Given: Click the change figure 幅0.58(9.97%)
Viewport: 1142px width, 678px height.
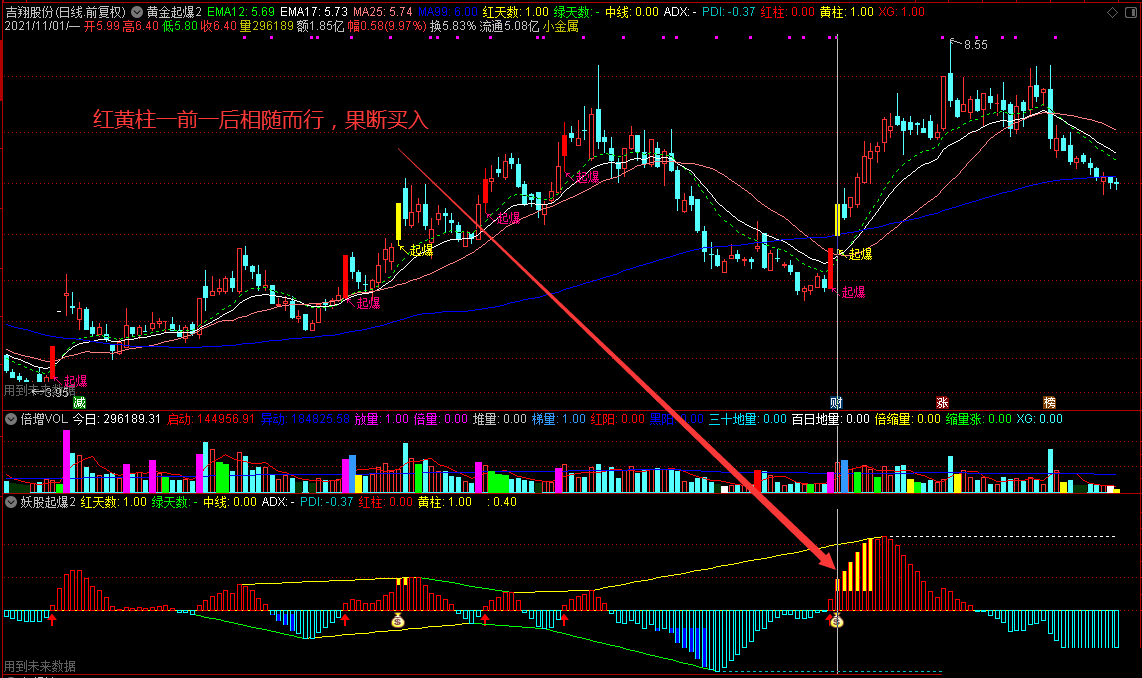Looking at the screenshot, I should [387, 26].
